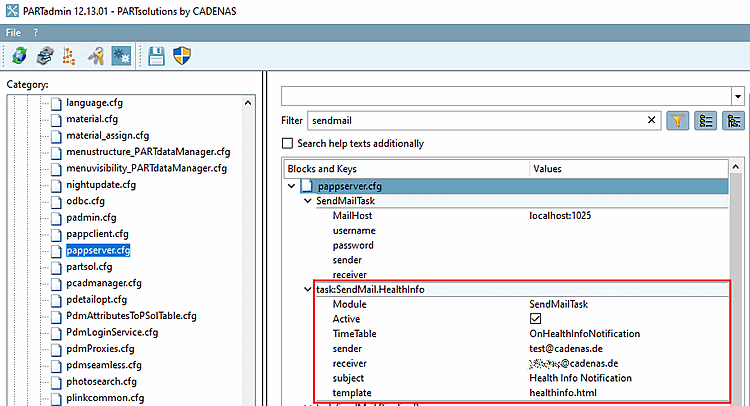This screenshot has width=750, height=406.
Task: Select pdetailopt.cfg in the category tree
Action: click(97, 300)
